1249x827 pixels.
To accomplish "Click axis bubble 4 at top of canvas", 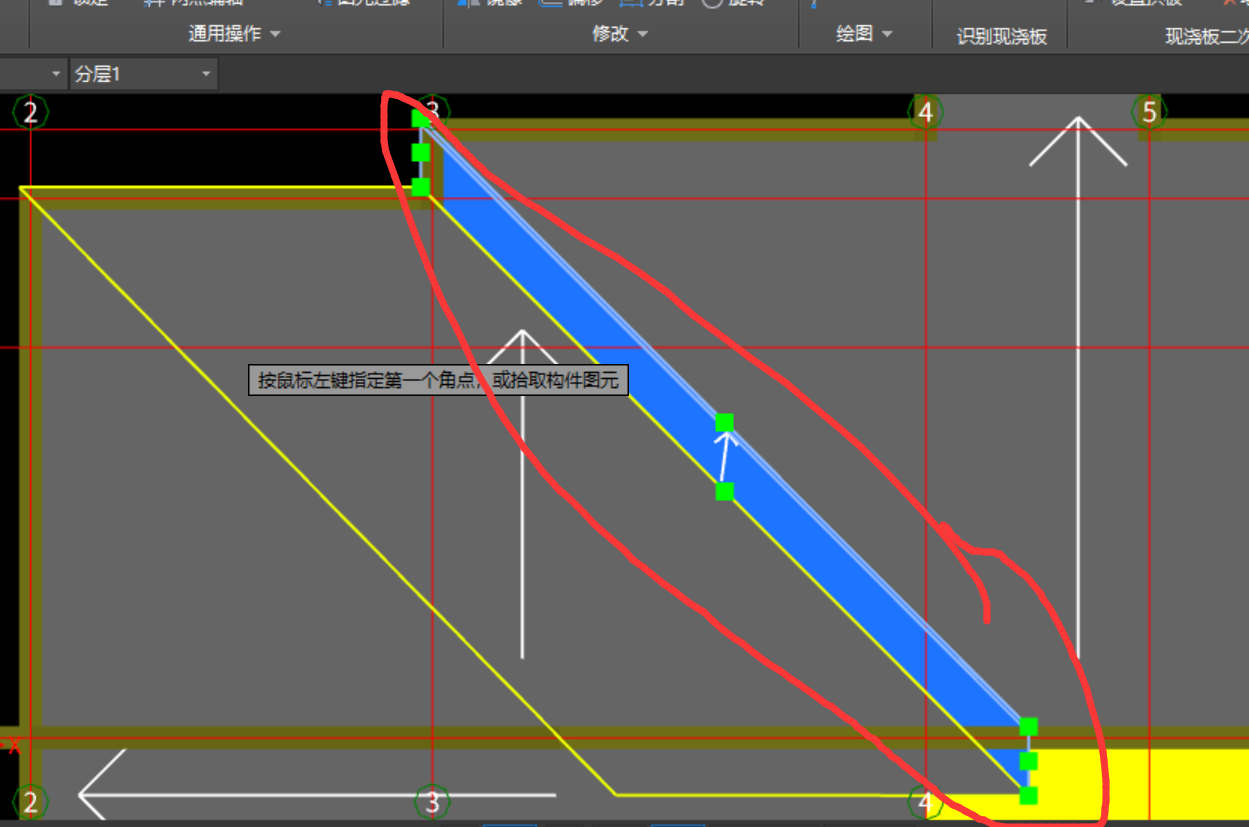I will pyautogui.click(x=925, y=112).
